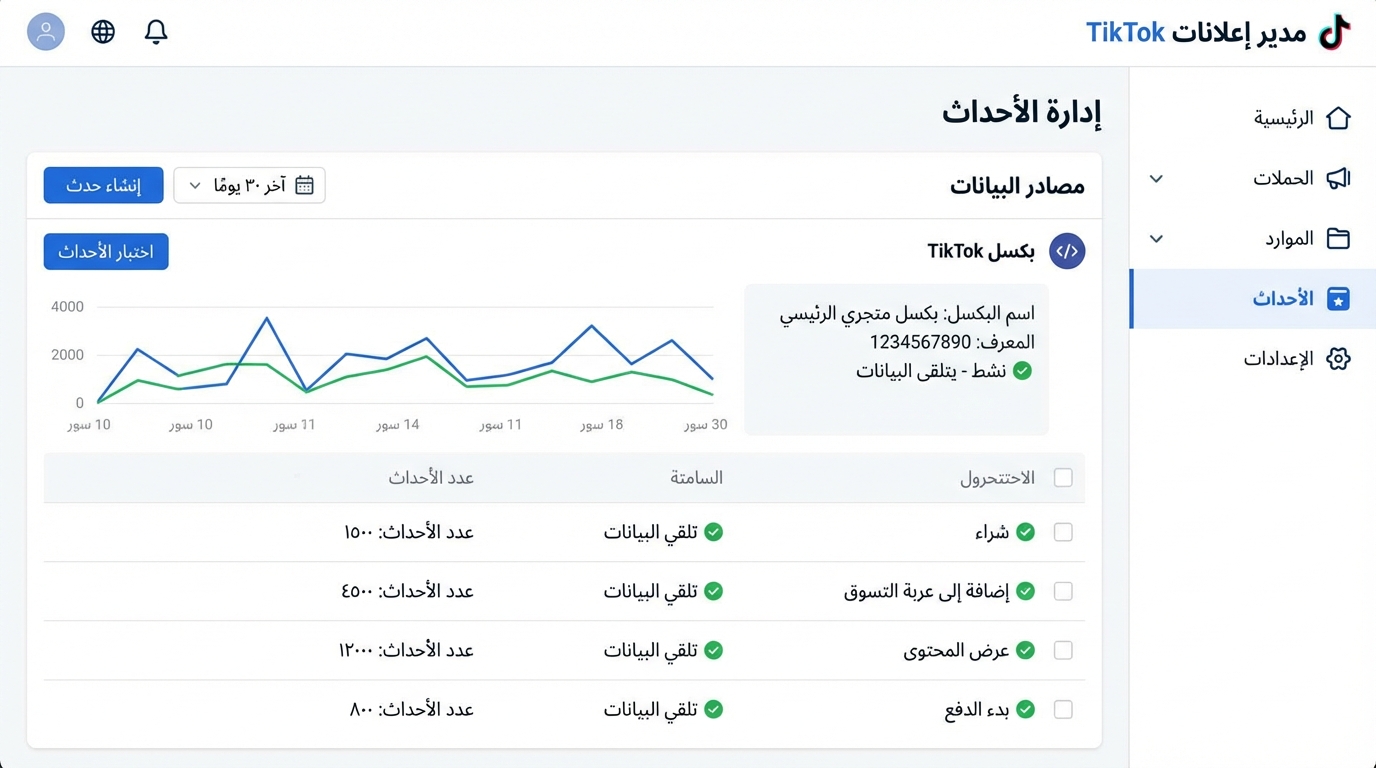
Task: Open the آخر ٣٠ يومًا date dropdown
Action: 249,185
